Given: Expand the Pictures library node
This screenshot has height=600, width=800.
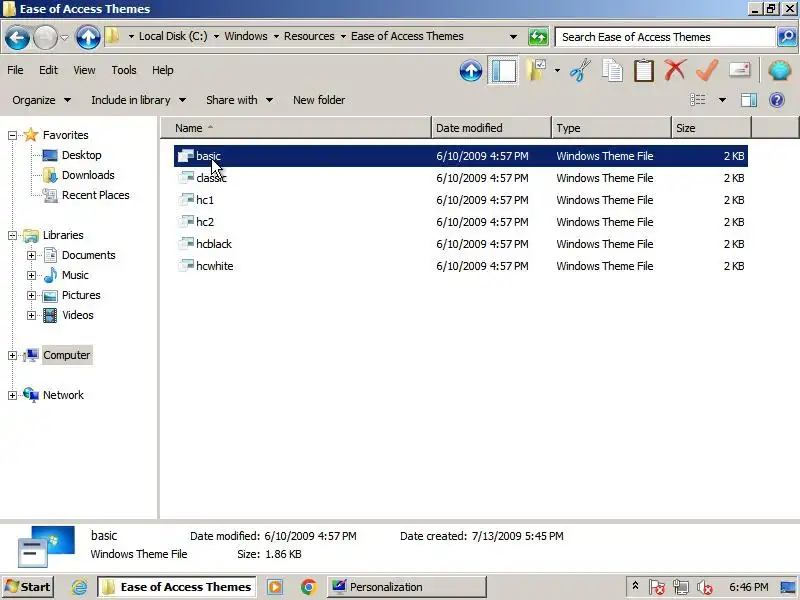Looking at the screenshot, I should click(31, 295).
